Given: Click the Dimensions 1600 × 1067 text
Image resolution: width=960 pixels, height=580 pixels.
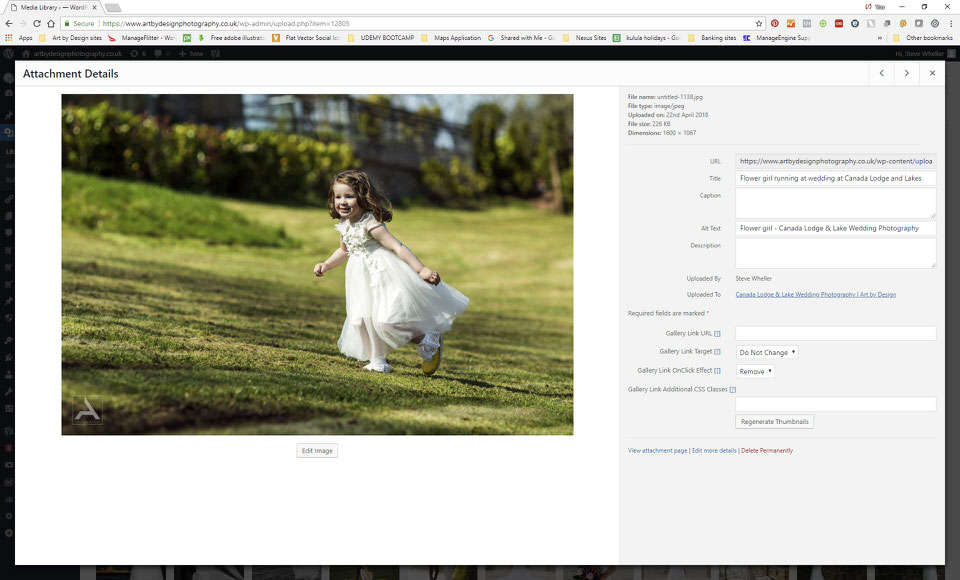Looking at the screenshot, I should point(662,133).
